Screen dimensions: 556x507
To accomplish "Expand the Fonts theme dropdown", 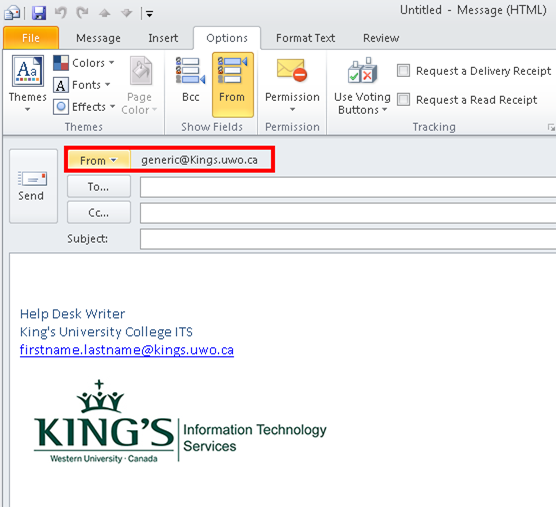I will click(x=82, y=85).
